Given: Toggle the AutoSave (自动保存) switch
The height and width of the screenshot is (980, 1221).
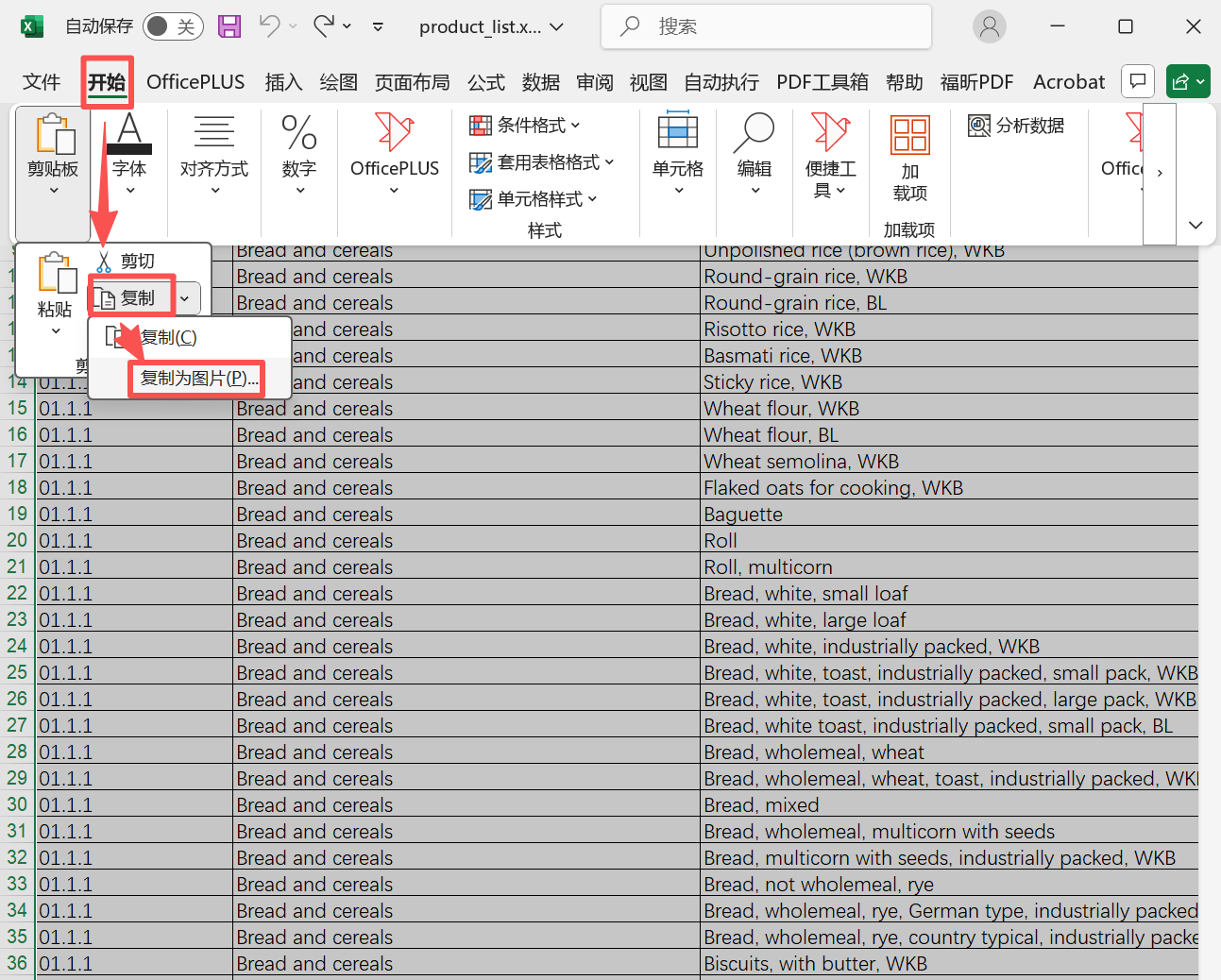Looking at the screenshot, I should (x=173, y=26).
